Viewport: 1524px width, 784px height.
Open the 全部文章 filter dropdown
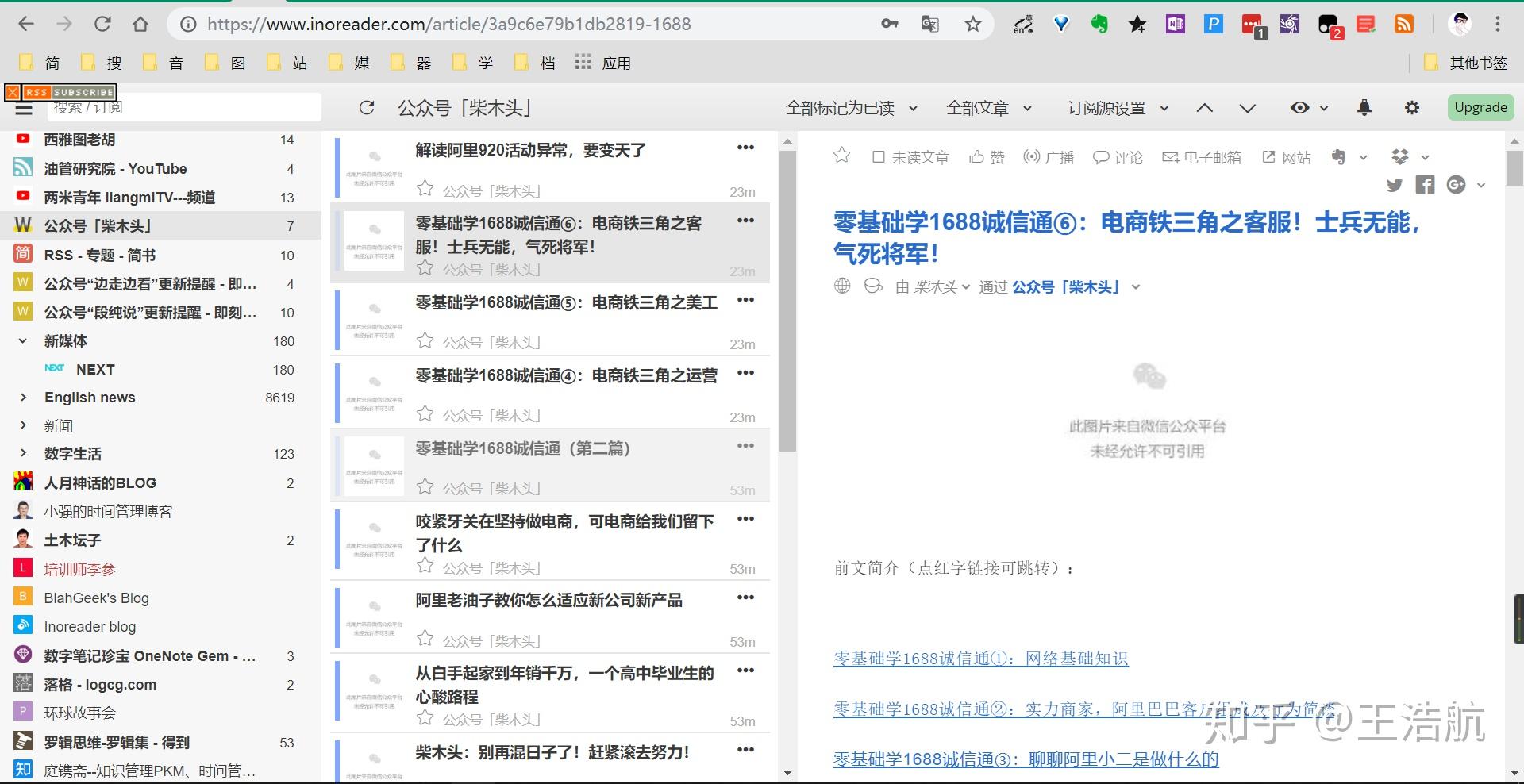pos(989,108)
